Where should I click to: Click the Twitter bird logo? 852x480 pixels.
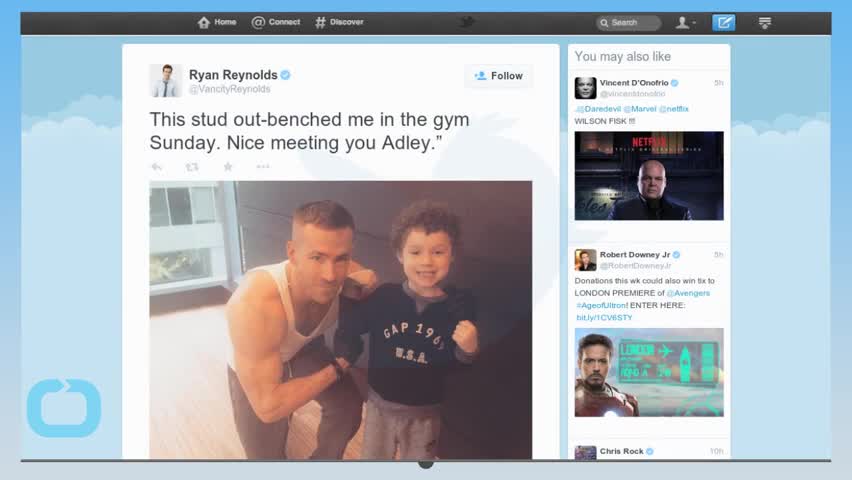(x=467, y=22)
